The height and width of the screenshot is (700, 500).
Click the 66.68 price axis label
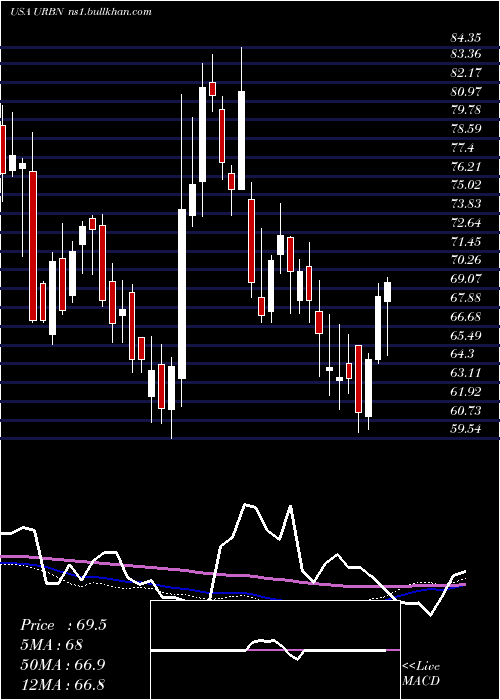point(466,317)
